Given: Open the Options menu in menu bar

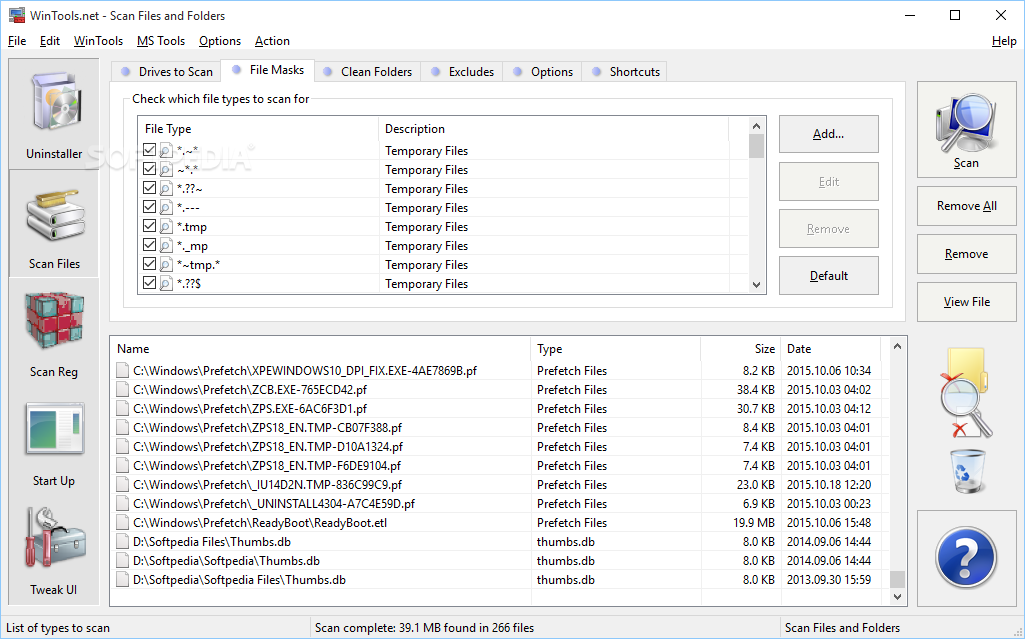Looking at the screenshot, I should point(220,41).
